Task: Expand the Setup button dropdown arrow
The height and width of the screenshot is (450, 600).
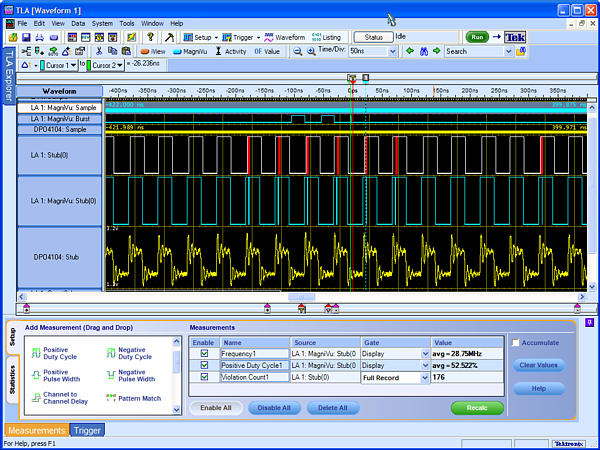Action: [x=216, y=38]
